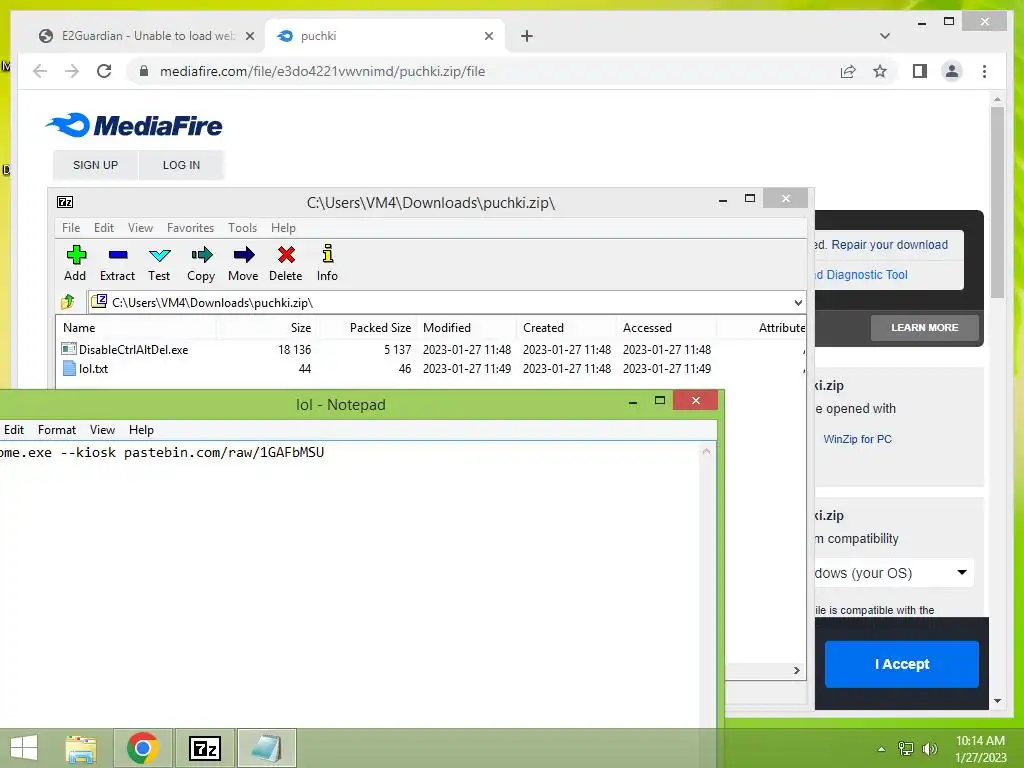Open the Tools menu in 7-Zip
Image resolution: width=1024 pixels, height=768 pixels.
[242, 227]
